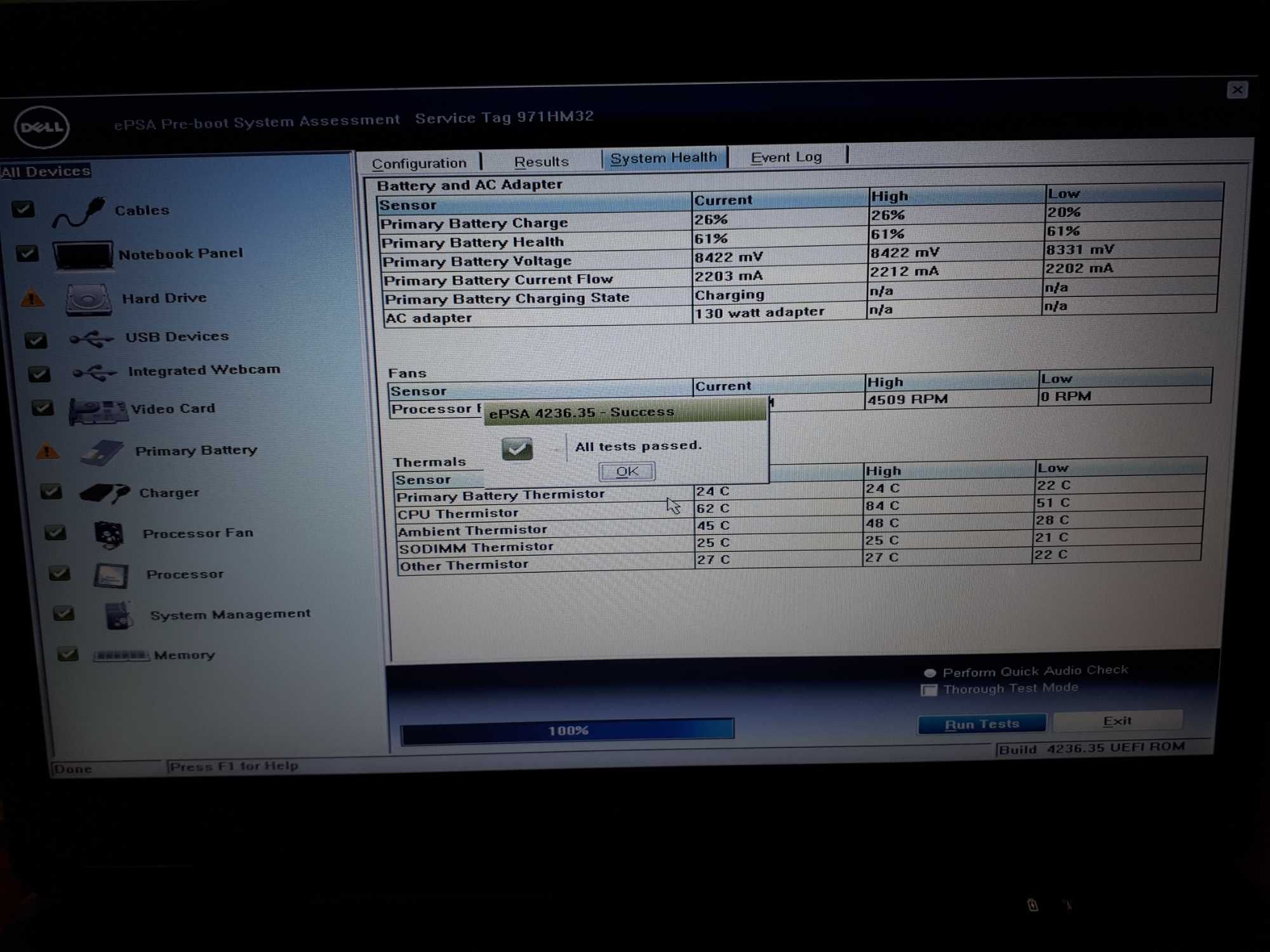The image size is (1270, 952).
Task: Click the Done status text
Action: tap(73, 769)
